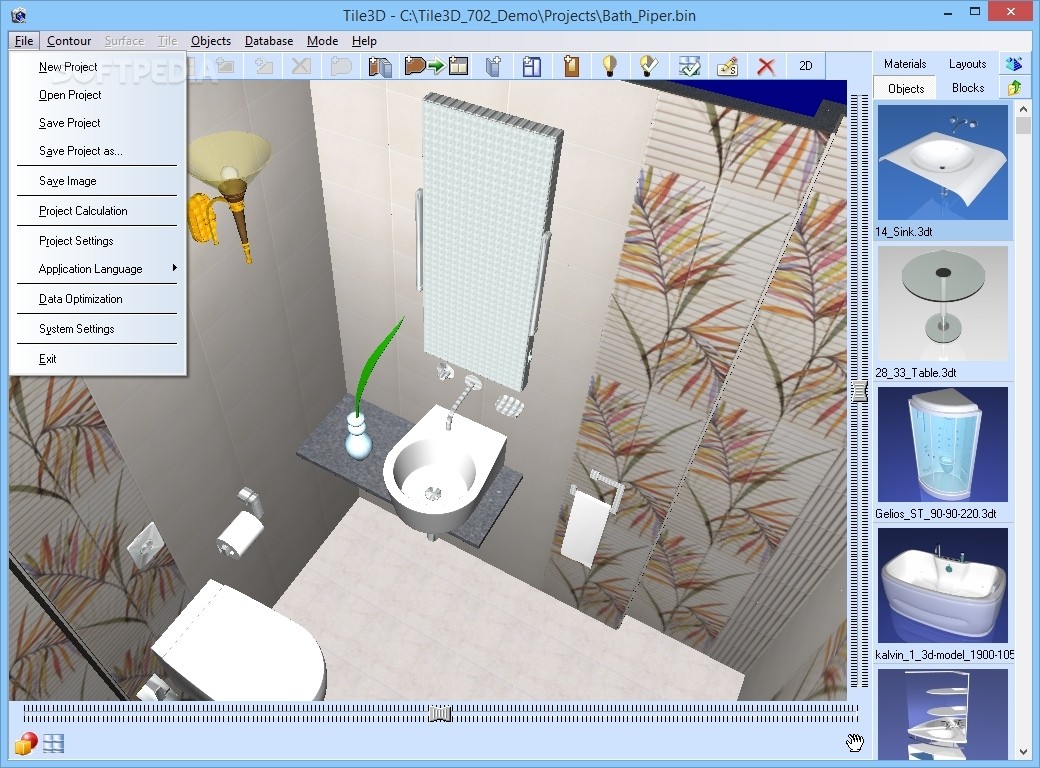
Task: Expand Application Language submenu
Action: pos(97,269)
